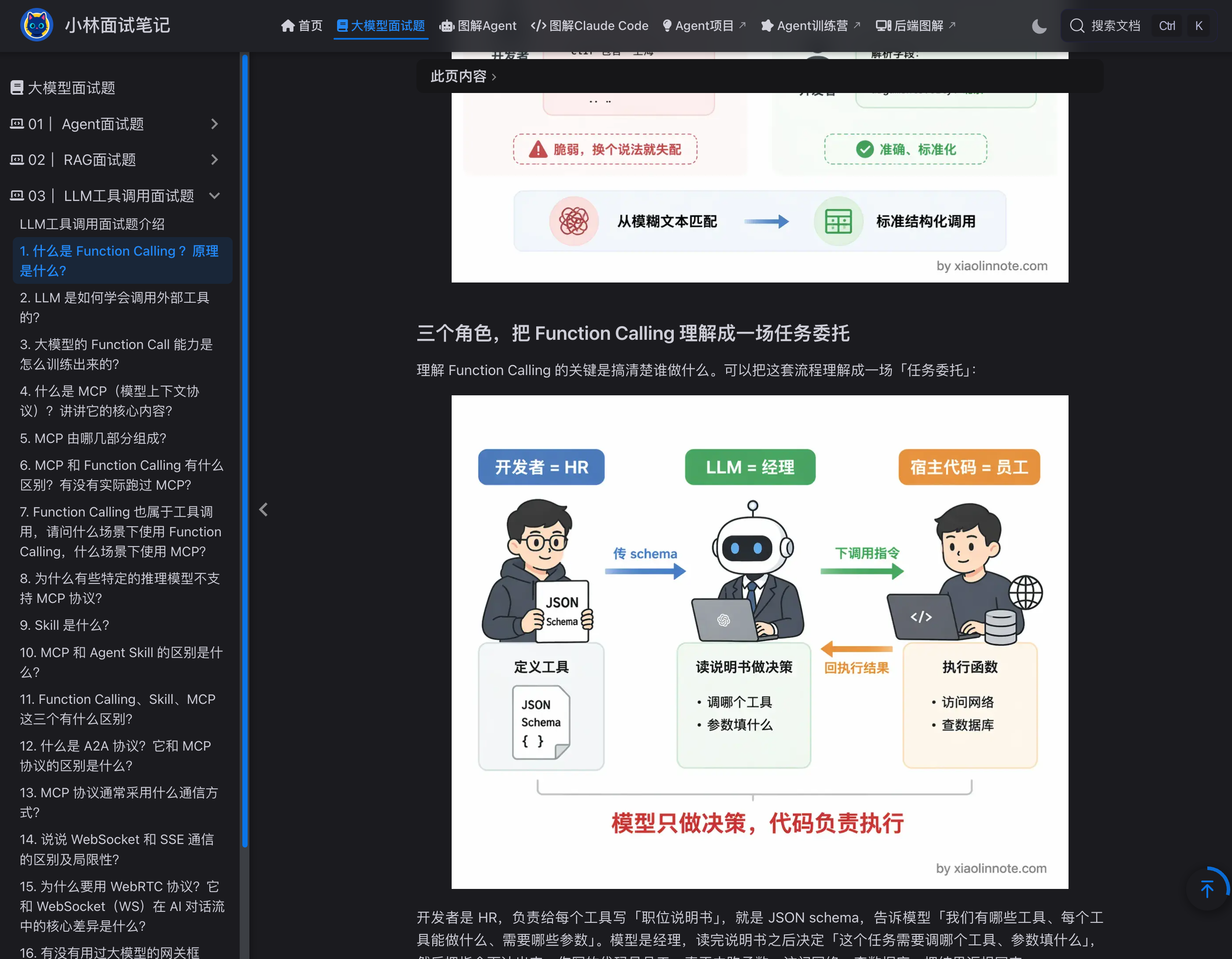This screenshot has height=959, width=1232.
Task: Expand 02 RAG面试题 chevron
Action: click(x=214, y=160)
